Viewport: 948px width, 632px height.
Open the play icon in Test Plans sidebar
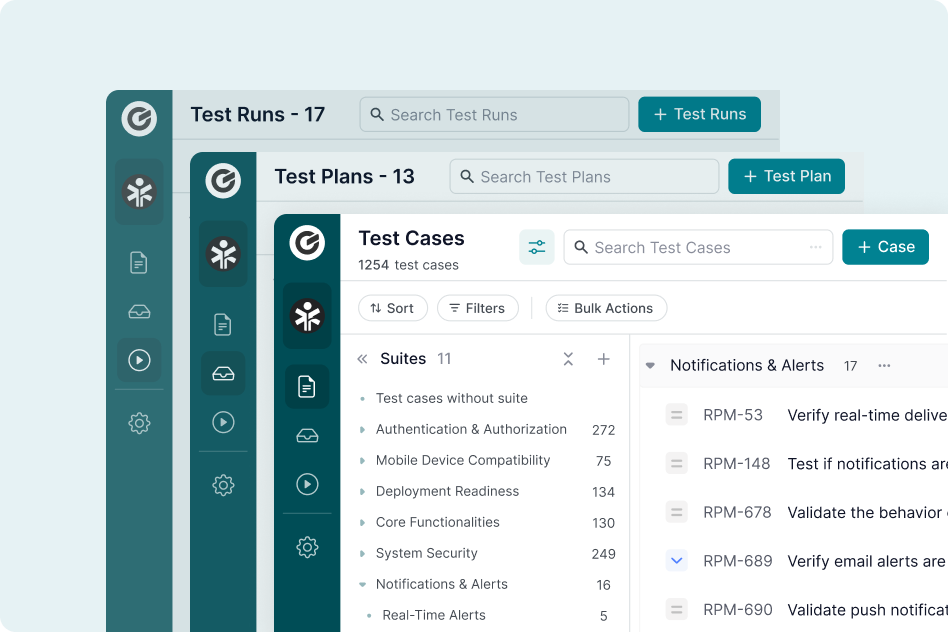223,422
